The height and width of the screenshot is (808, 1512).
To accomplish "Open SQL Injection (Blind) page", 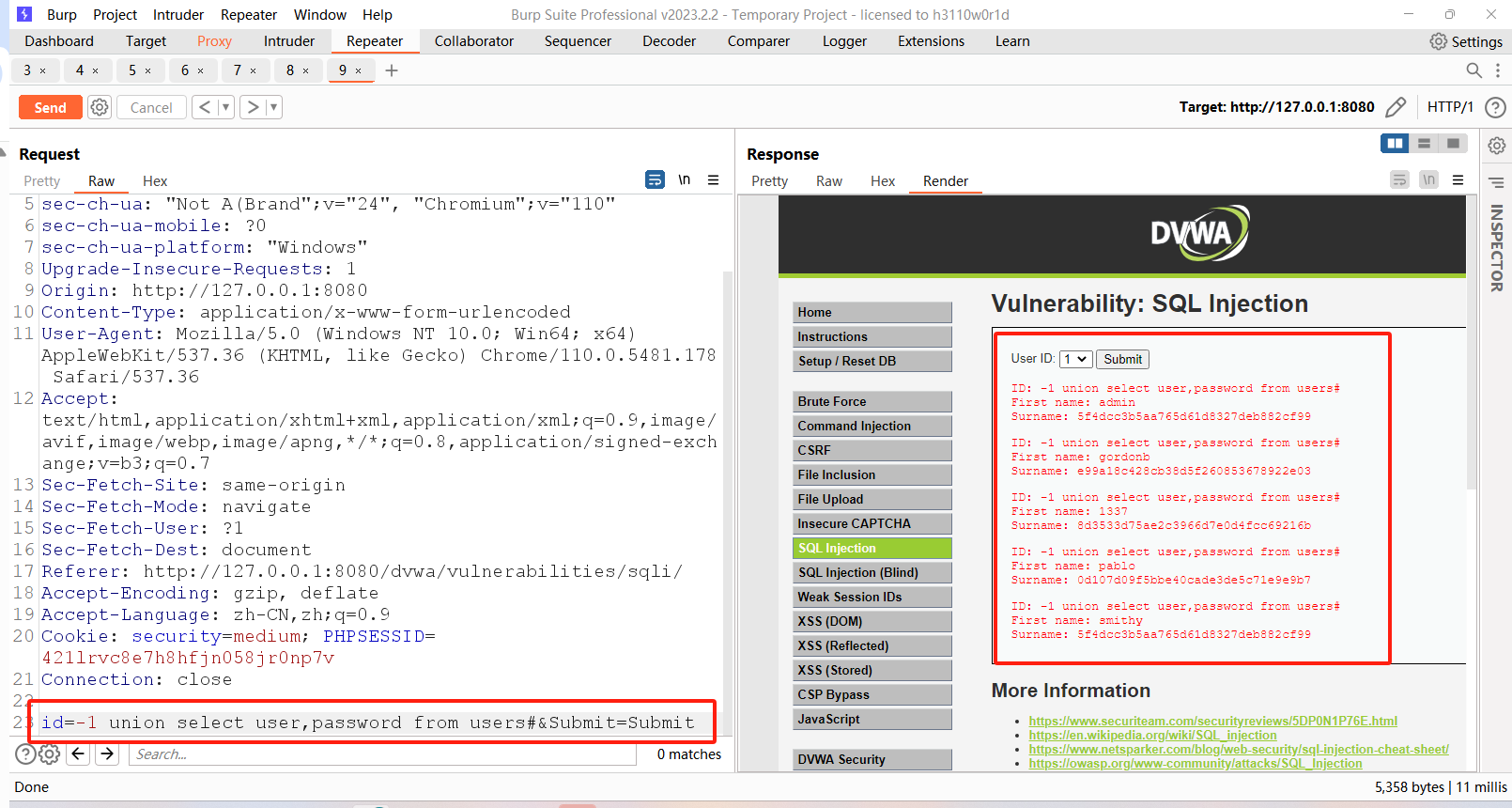I will 872,572.
